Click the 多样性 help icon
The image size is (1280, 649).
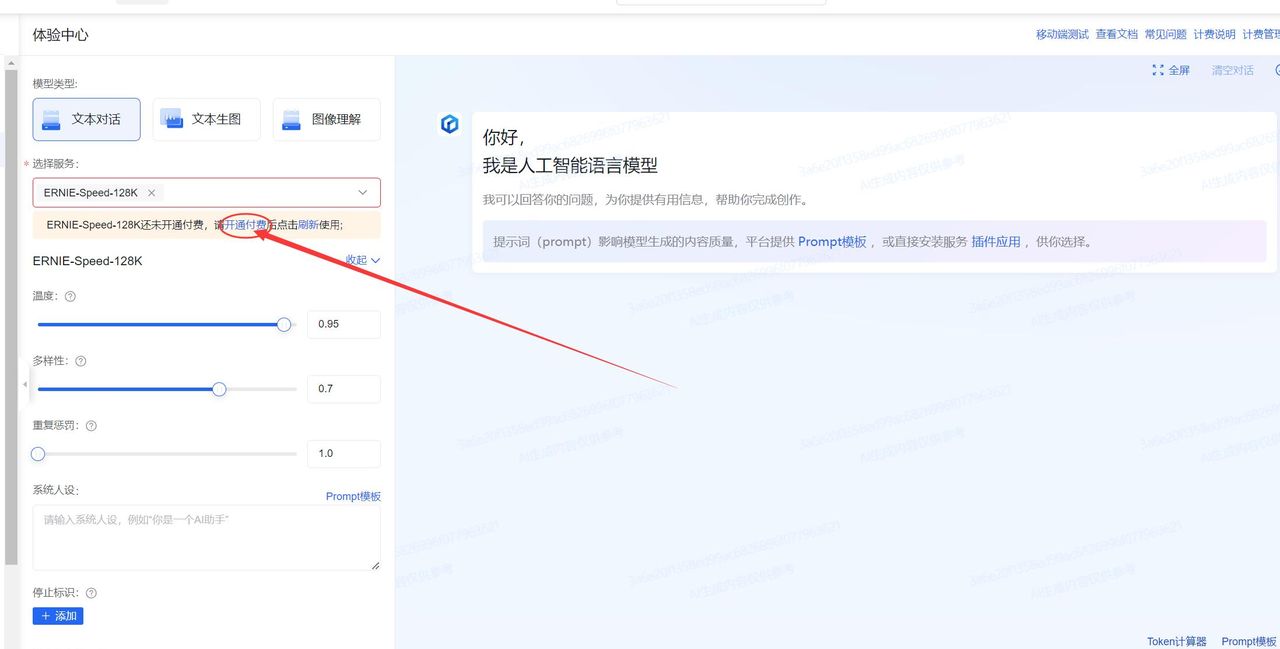(x=81, y=361)
